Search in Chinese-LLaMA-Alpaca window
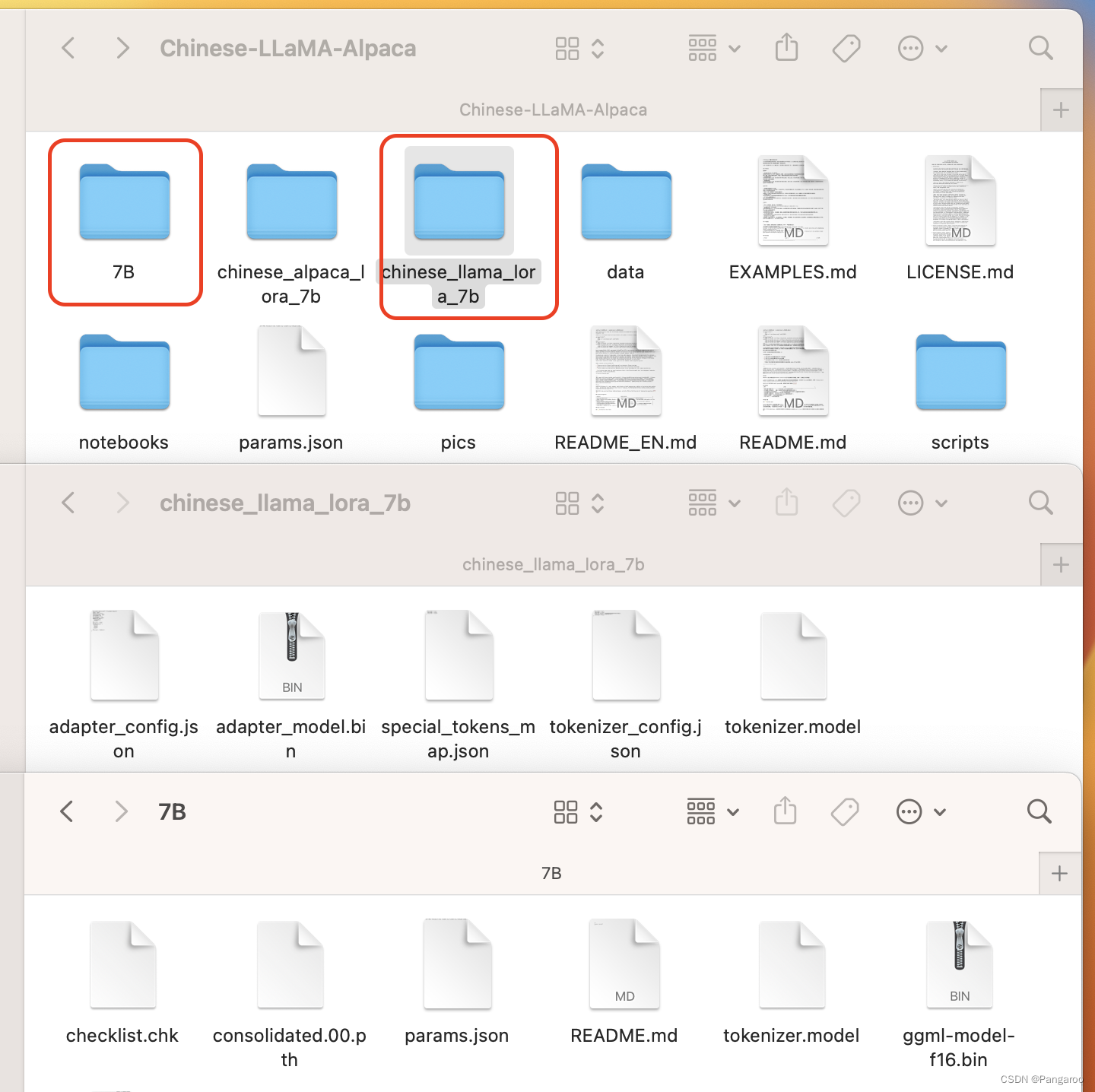 [1040, 49]
